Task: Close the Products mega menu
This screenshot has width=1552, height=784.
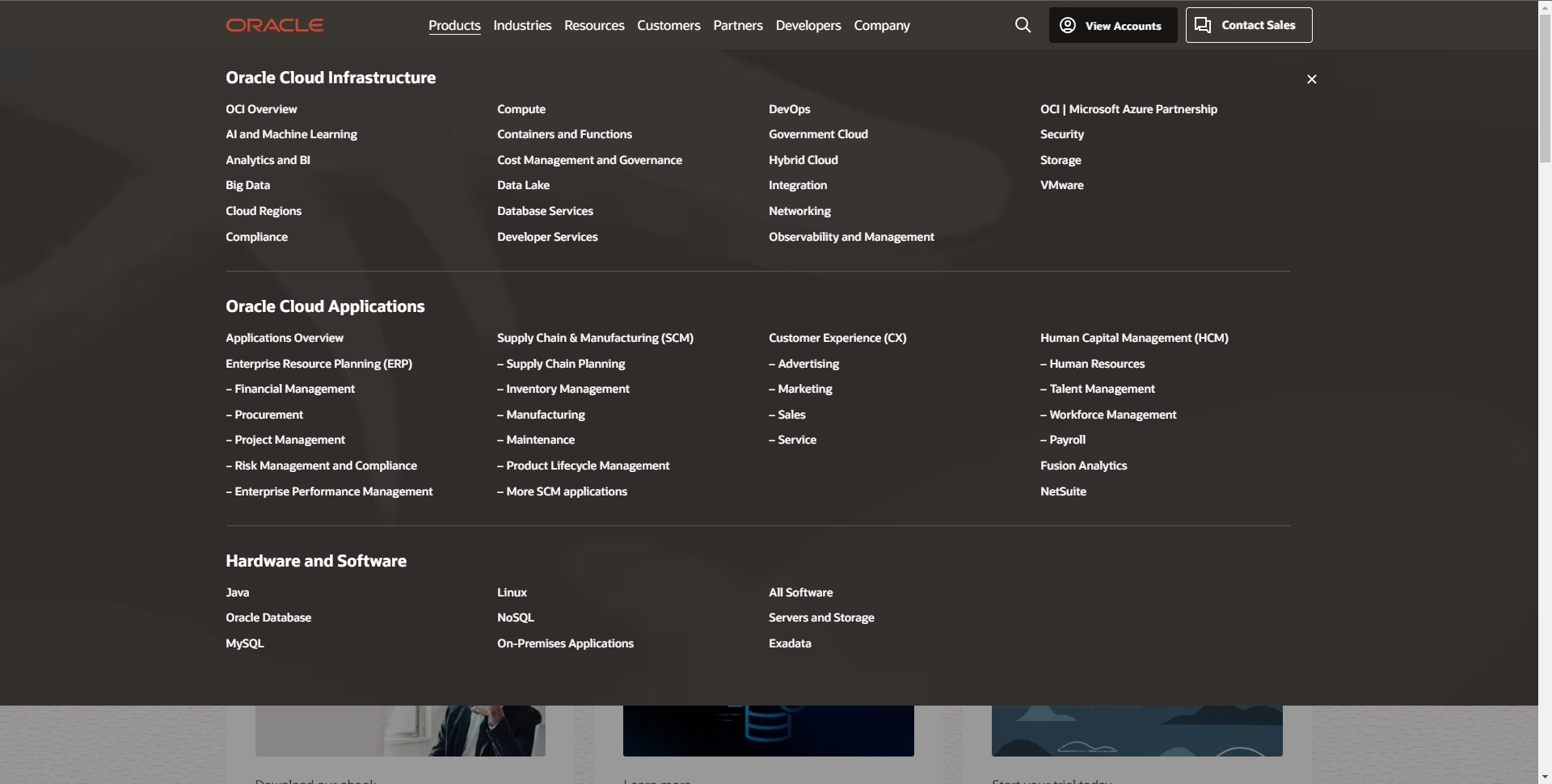Action: click(1311, 79)
